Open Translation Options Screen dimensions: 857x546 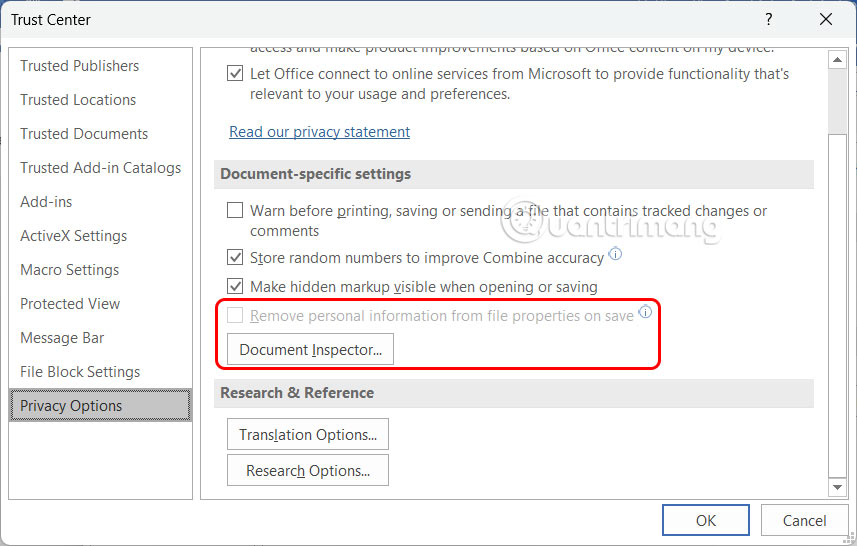308,435
